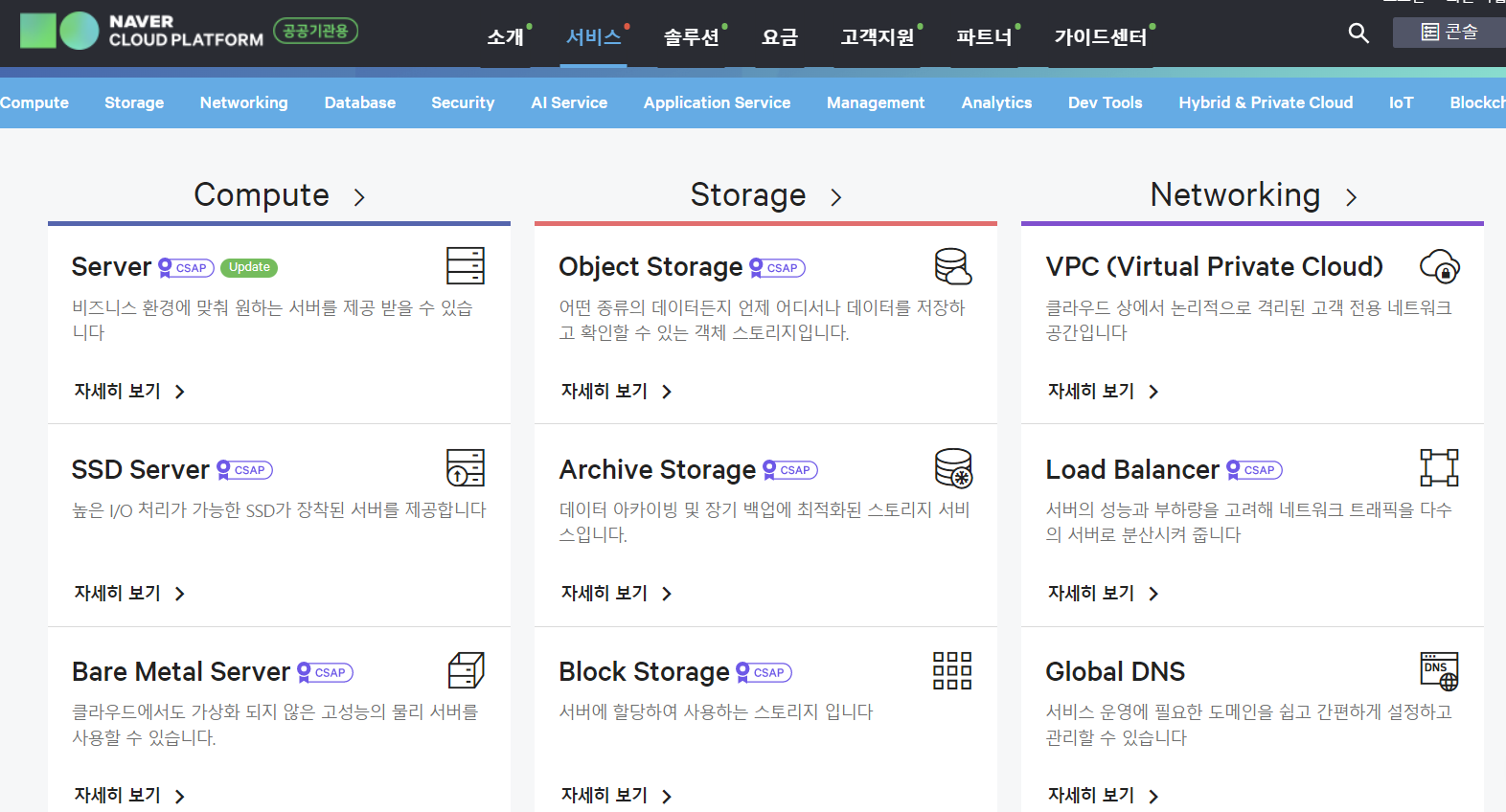Select the Management category tab
This screenshot has height=812, width=1506.
876,102
